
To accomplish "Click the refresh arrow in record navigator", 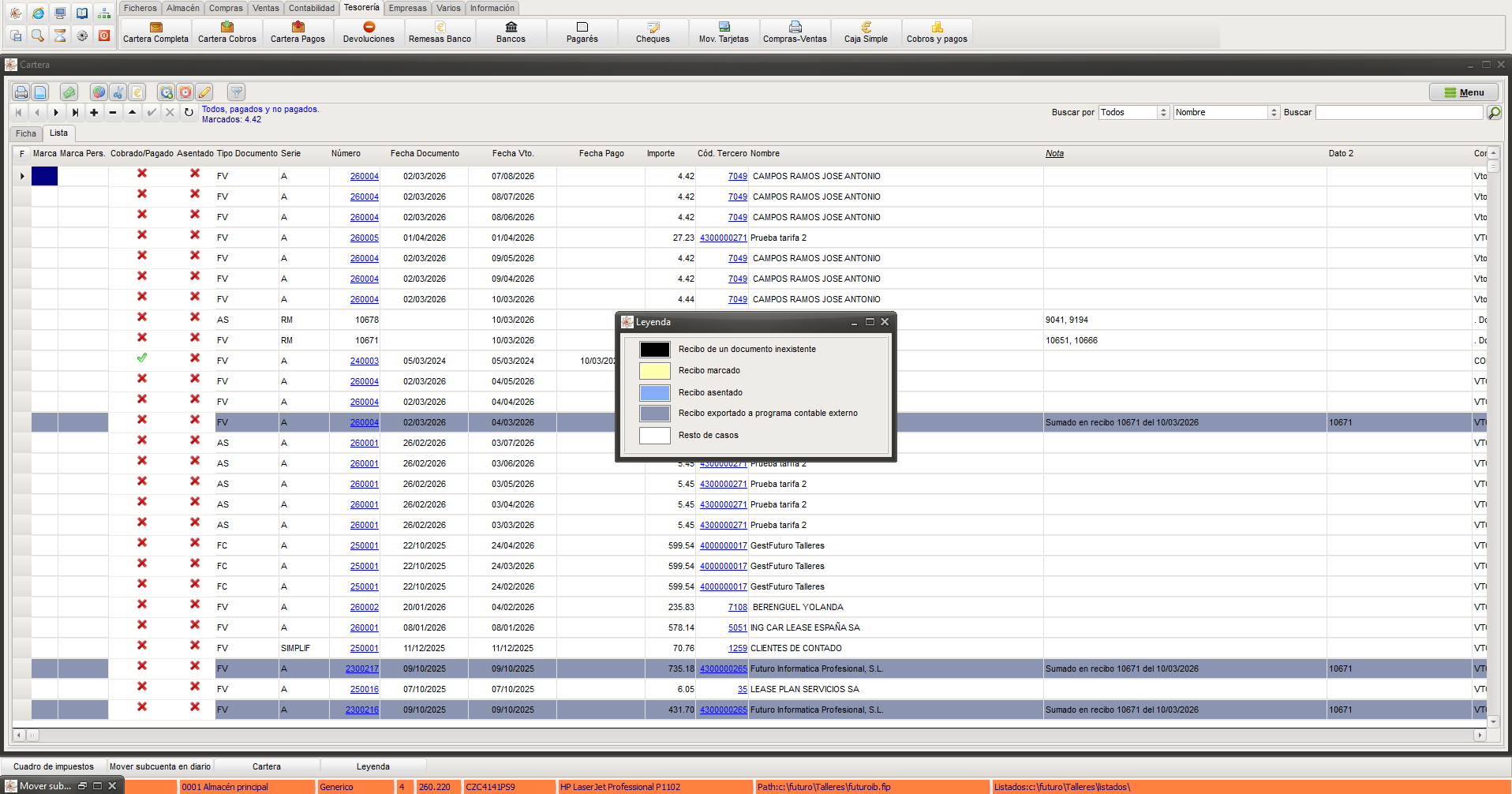I will click(189, 113).
